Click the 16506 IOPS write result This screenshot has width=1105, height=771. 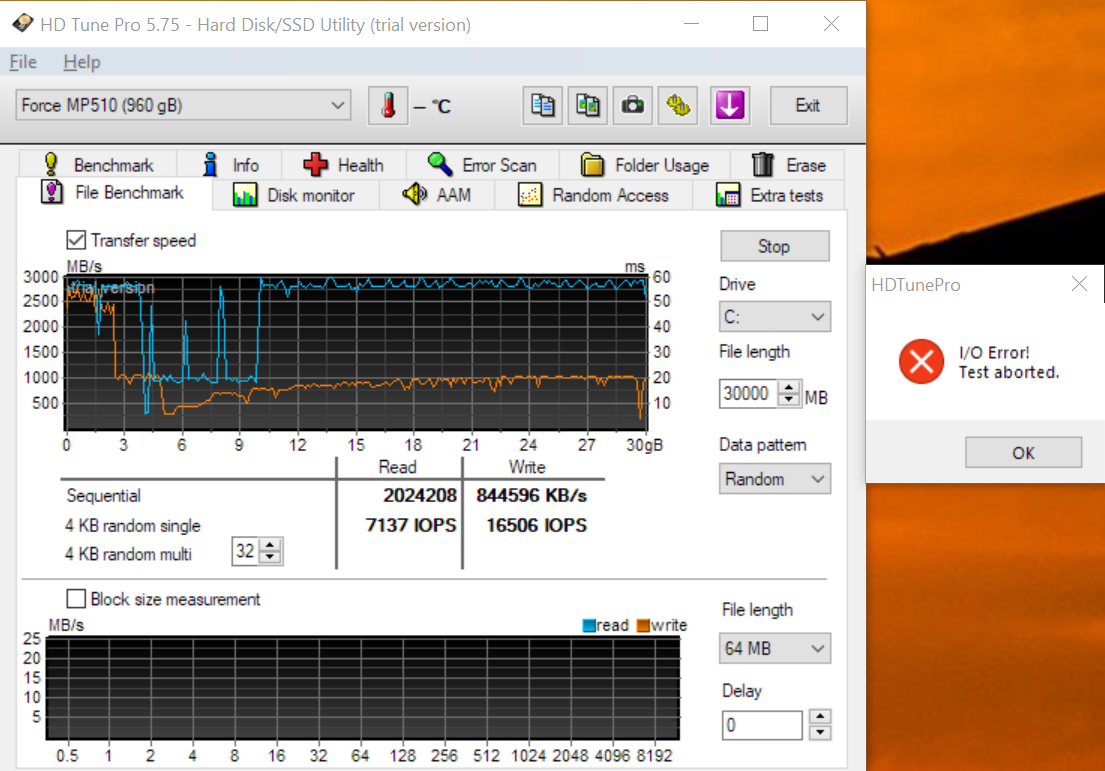point(536,525)
